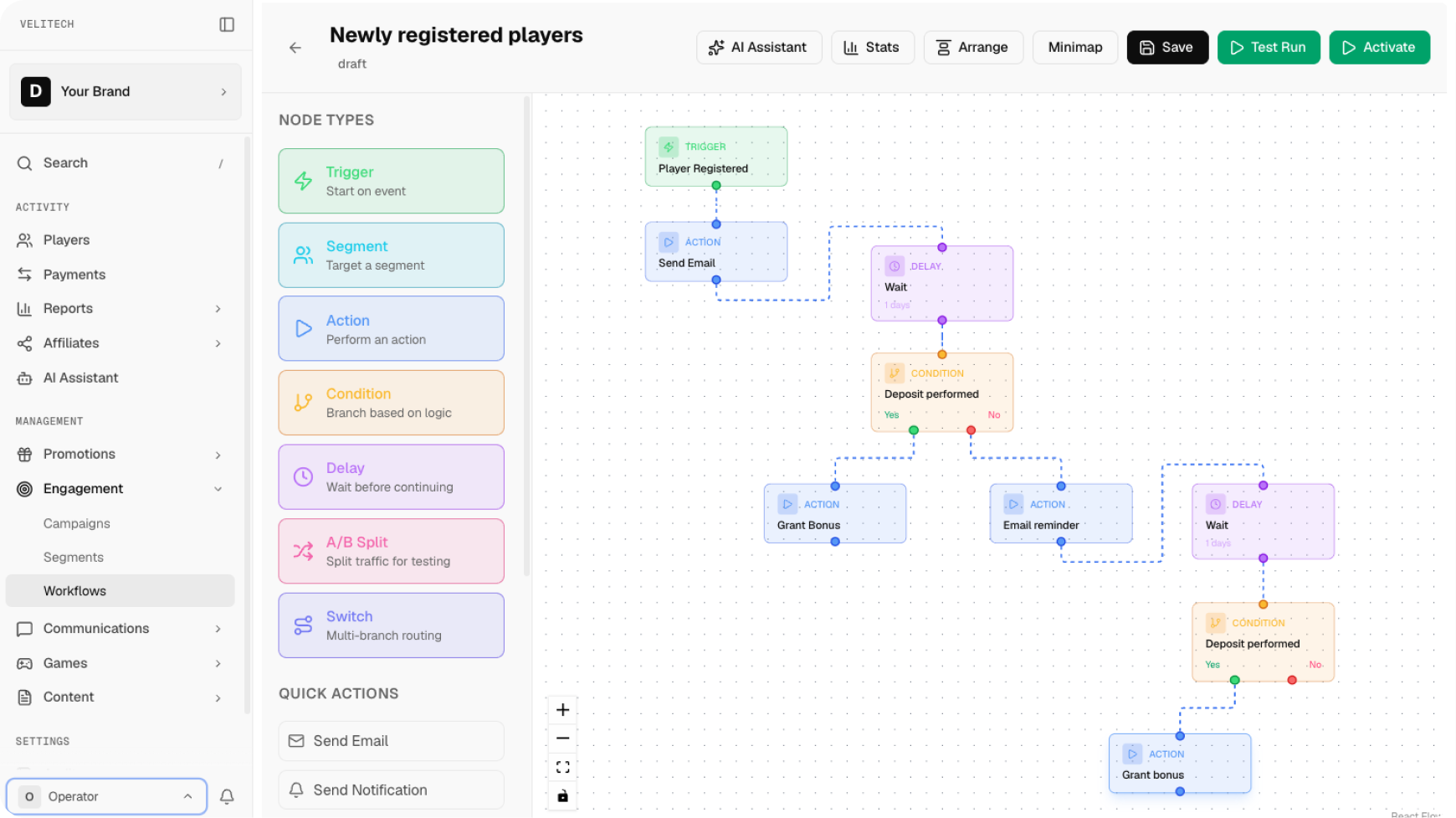Expand the Games submenu chevron
This screenshot has height=818, width=1456.
click(x=218, y=663)
